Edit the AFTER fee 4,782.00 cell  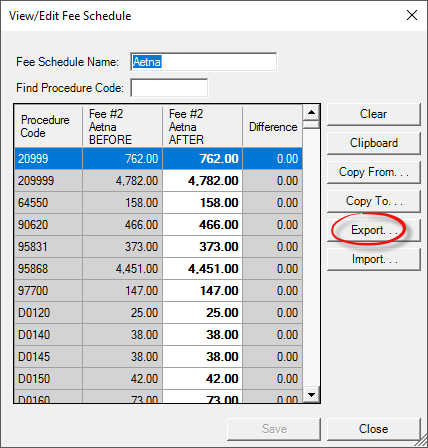click(x=203, y=181)
